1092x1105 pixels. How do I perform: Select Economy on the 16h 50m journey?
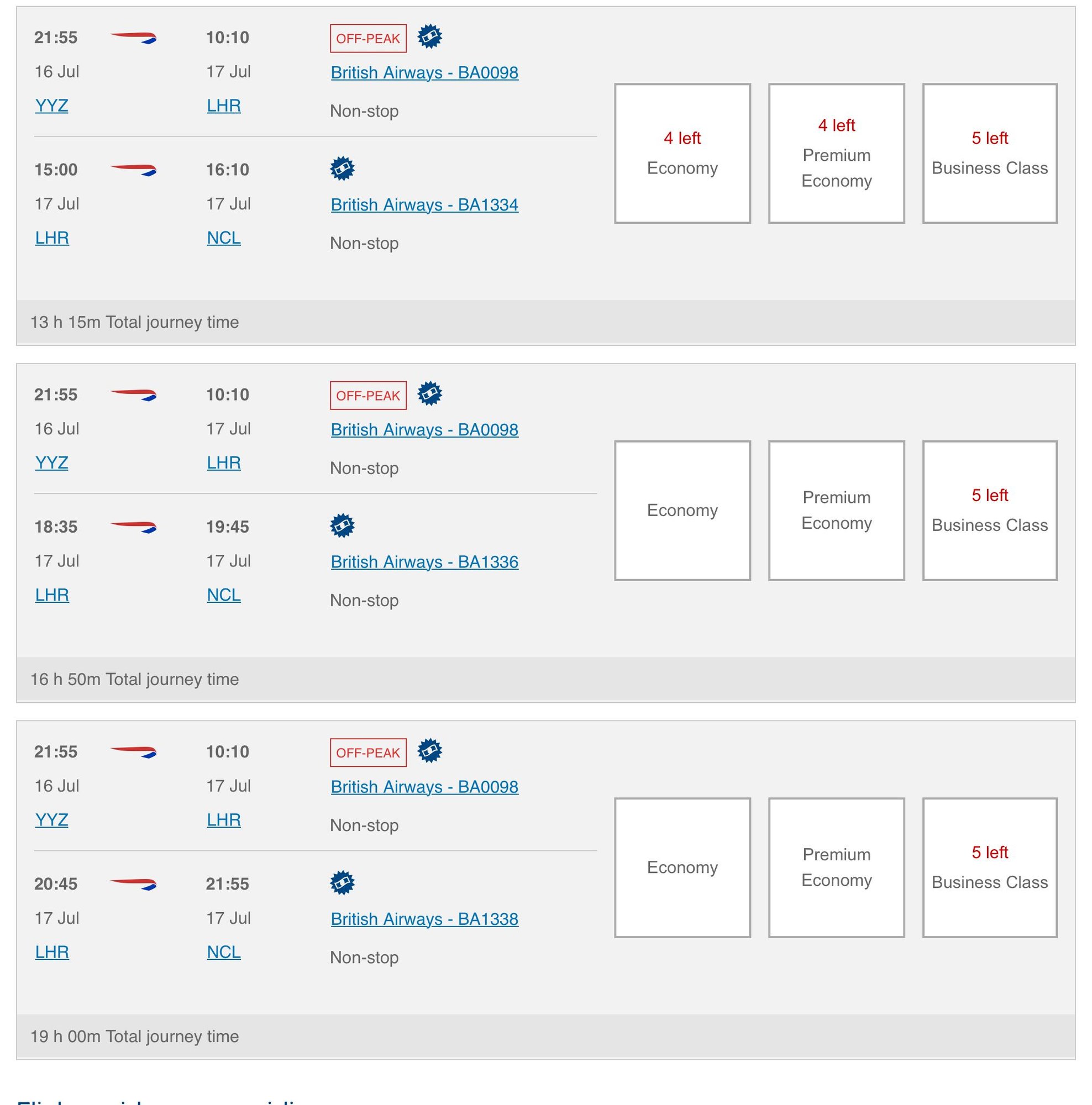(x=682, y=510)
